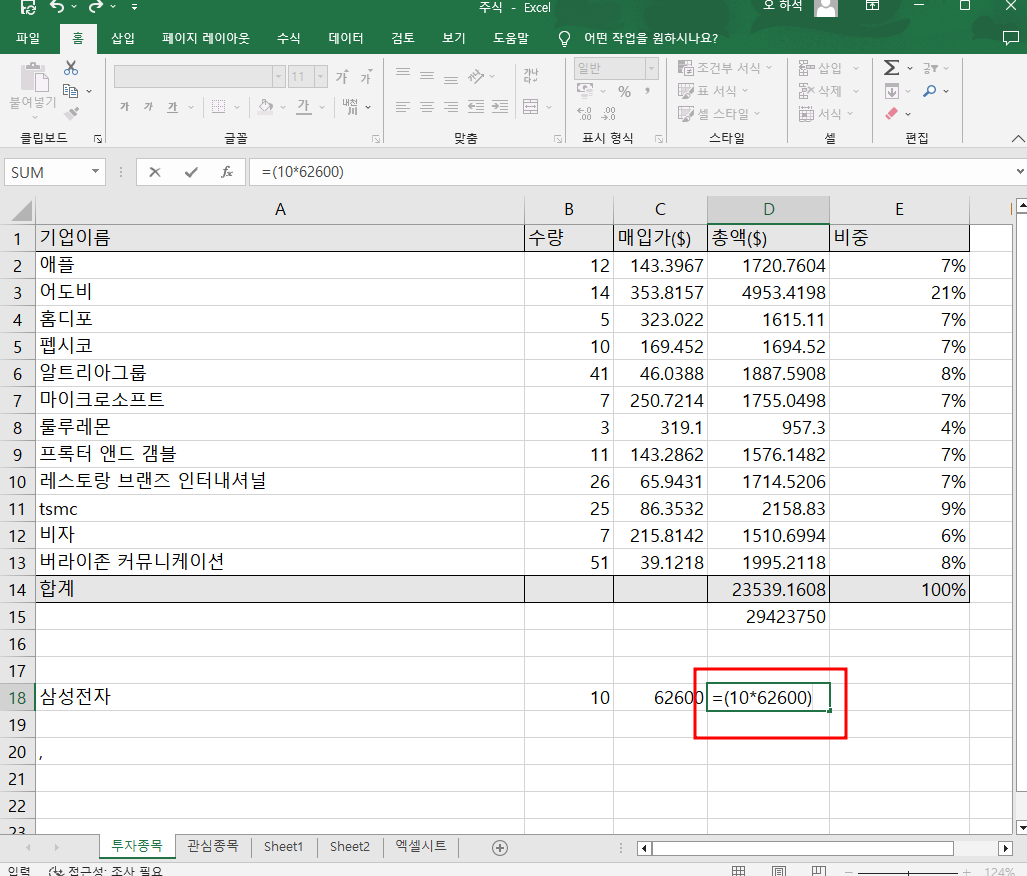Open the font size dropdown
The image size is (1027, 876).
[x=320, y=76]
